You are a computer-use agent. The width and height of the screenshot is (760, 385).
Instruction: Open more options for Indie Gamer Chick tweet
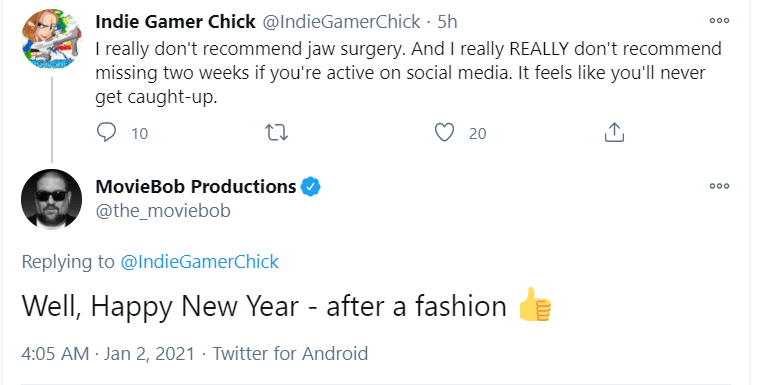tap(719, 20)
